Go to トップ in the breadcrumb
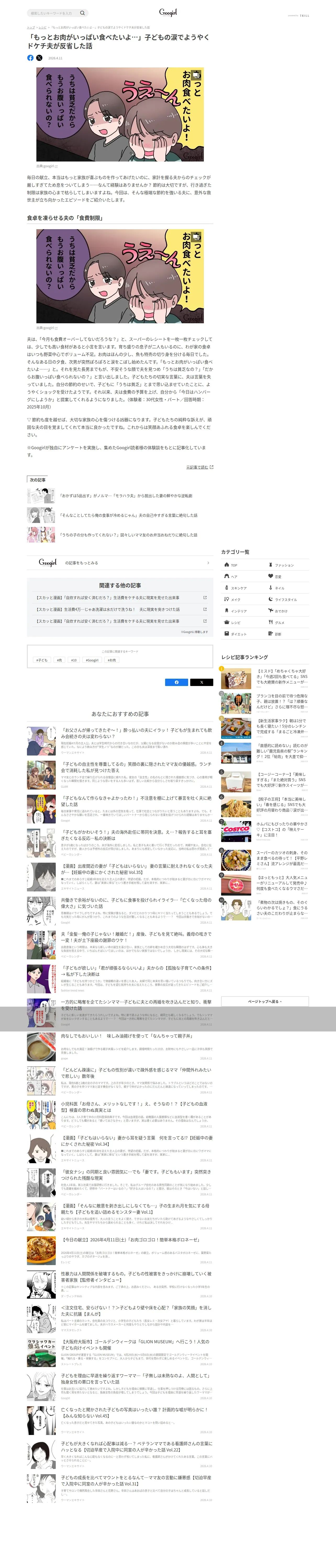The width and height of the screenshot is (336, 1568). (31, 27)
